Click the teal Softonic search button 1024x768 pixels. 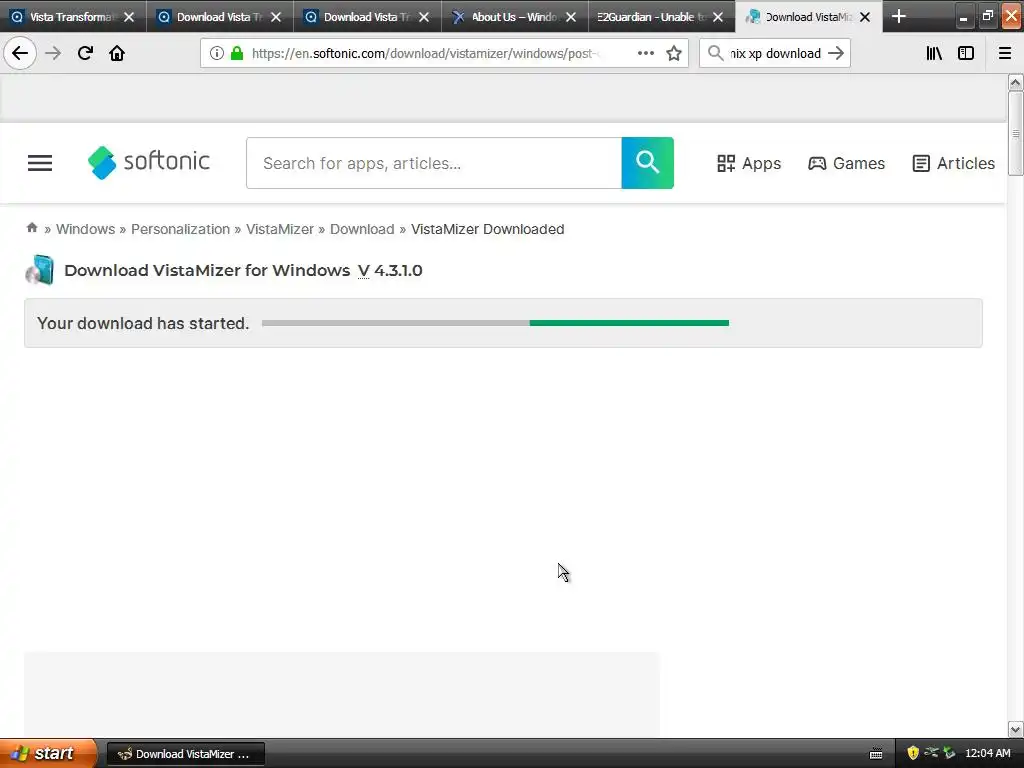click(x=647, y=163)
